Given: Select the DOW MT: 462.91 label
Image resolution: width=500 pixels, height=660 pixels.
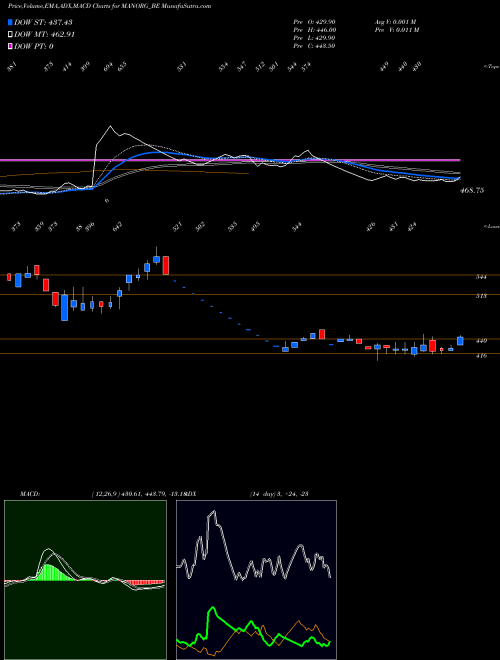Looking at the screenshot, I should [44, 35].
